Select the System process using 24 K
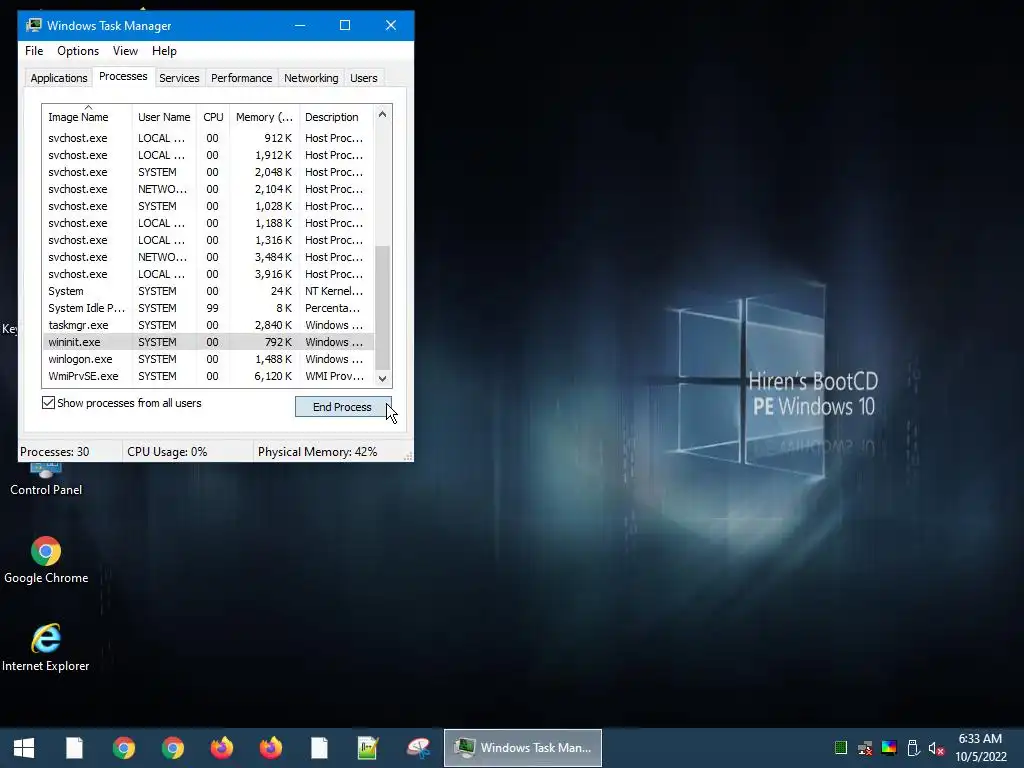This screenshot has width=1024, height=768. coord(208,291)
